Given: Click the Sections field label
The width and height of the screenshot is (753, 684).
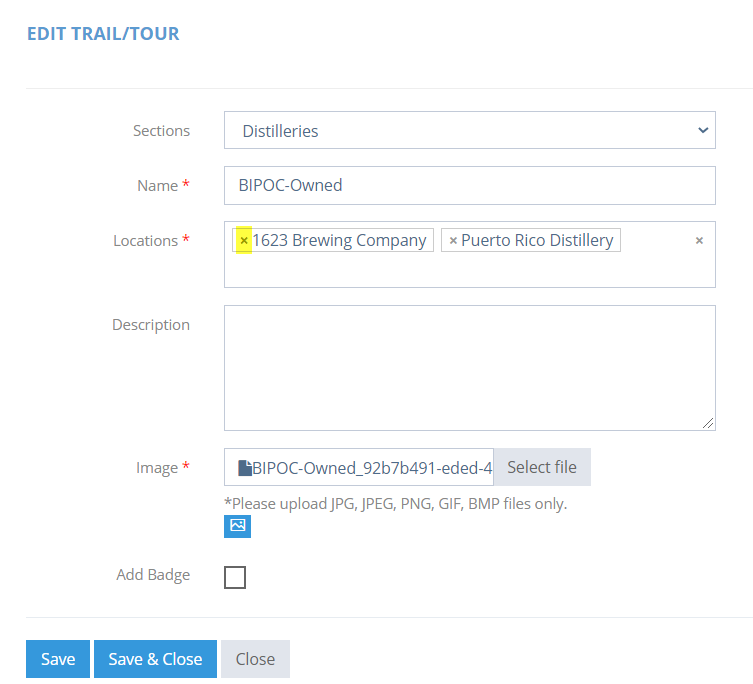Looking at the screenshot, I should (x=161, y=131).
